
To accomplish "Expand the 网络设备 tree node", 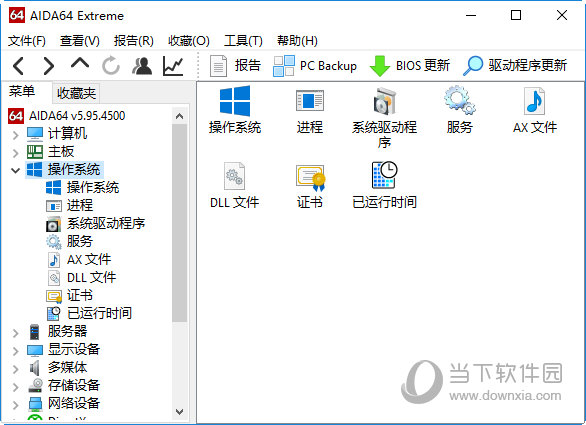I will [15, 405].
